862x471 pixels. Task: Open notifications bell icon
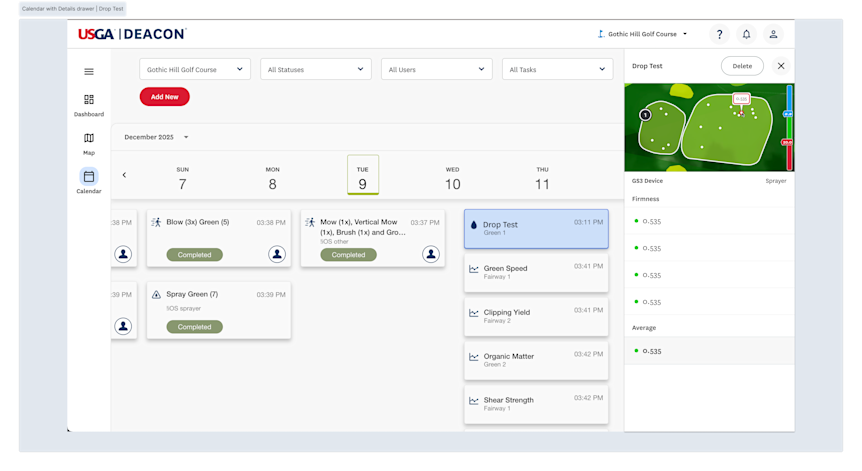pos(746,34)
